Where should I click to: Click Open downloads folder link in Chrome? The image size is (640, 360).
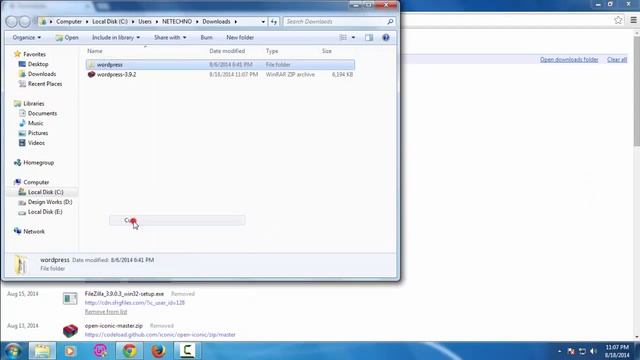(x=569, y=60)
